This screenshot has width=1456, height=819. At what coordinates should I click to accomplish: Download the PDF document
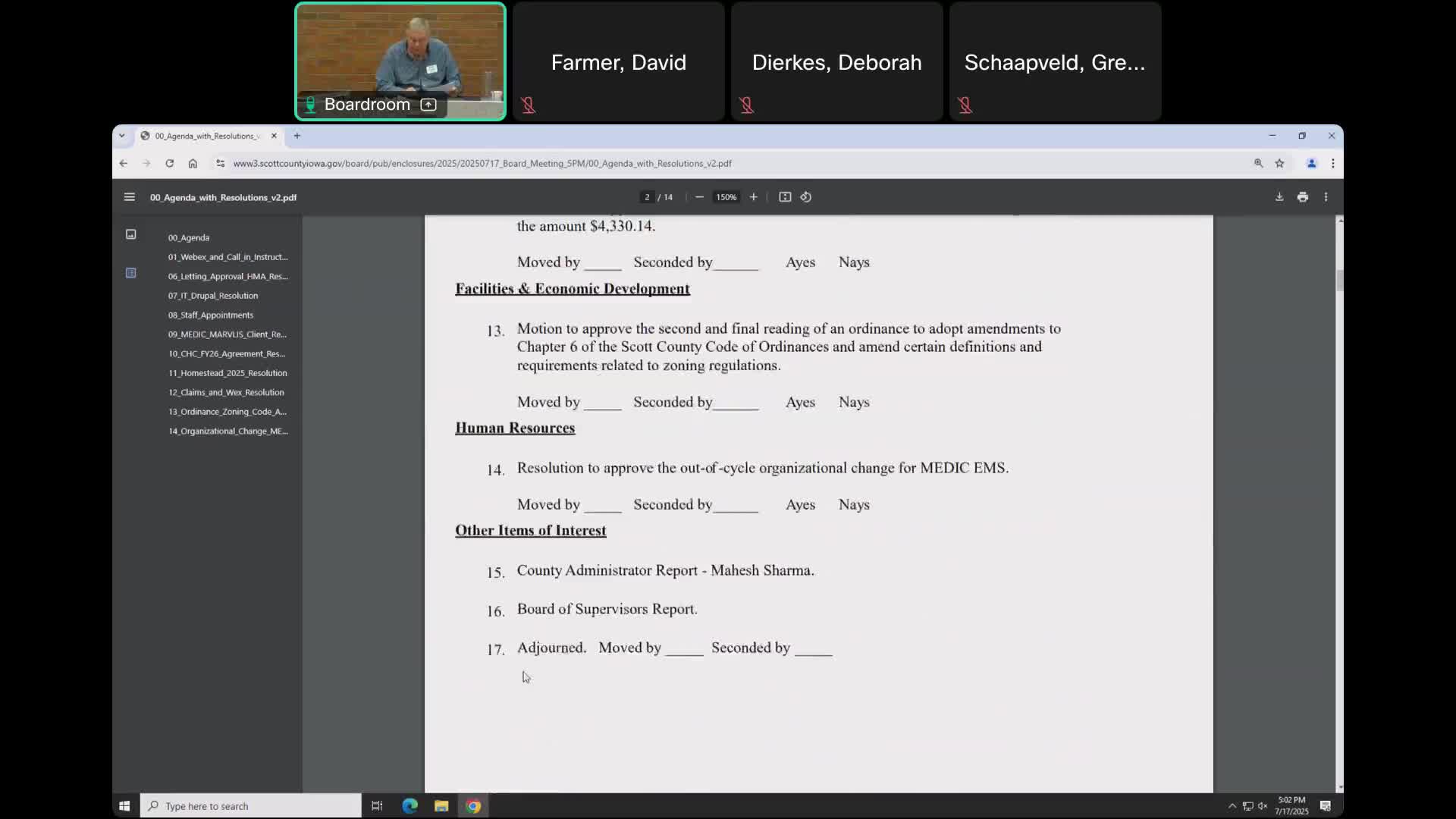[x=1279, y=196]
